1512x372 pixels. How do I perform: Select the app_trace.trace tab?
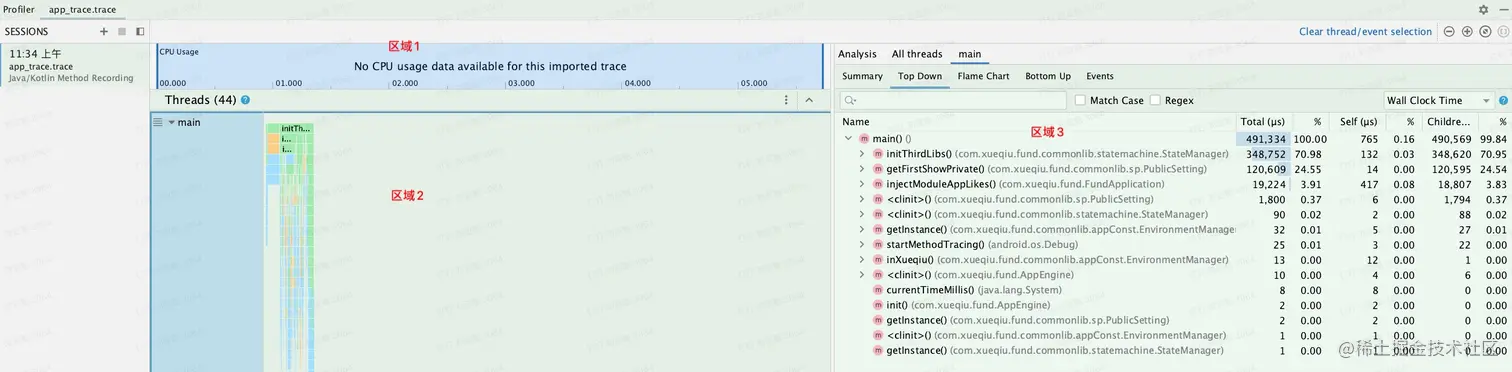click(82, 9)
